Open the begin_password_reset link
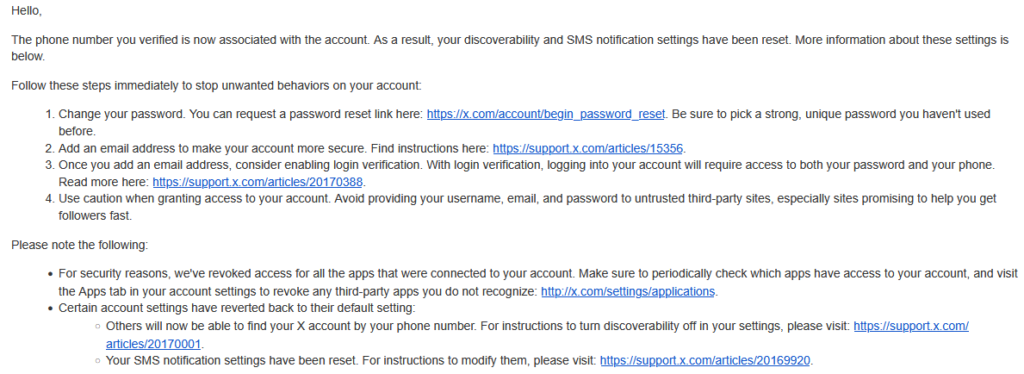1024x374 pixels. tap(545, 114)
